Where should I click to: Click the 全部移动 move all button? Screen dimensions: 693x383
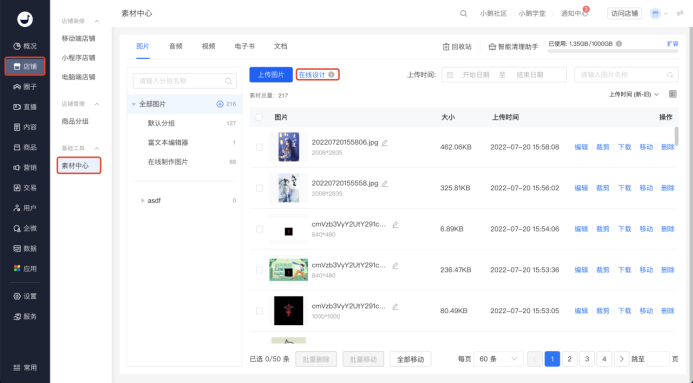click(x=411, y=359)
